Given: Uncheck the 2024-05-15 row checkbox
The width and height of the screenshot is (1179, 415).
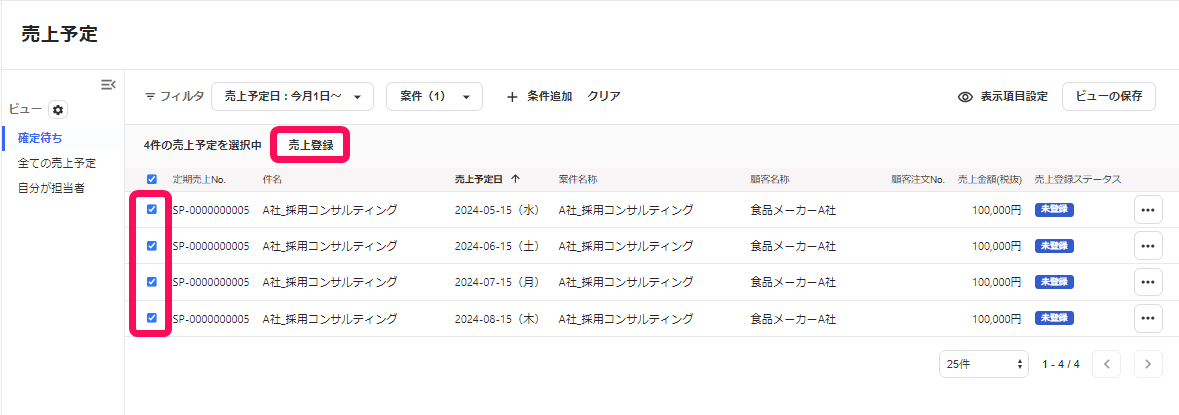Looking at the screenshot, I should click(152, 209).
